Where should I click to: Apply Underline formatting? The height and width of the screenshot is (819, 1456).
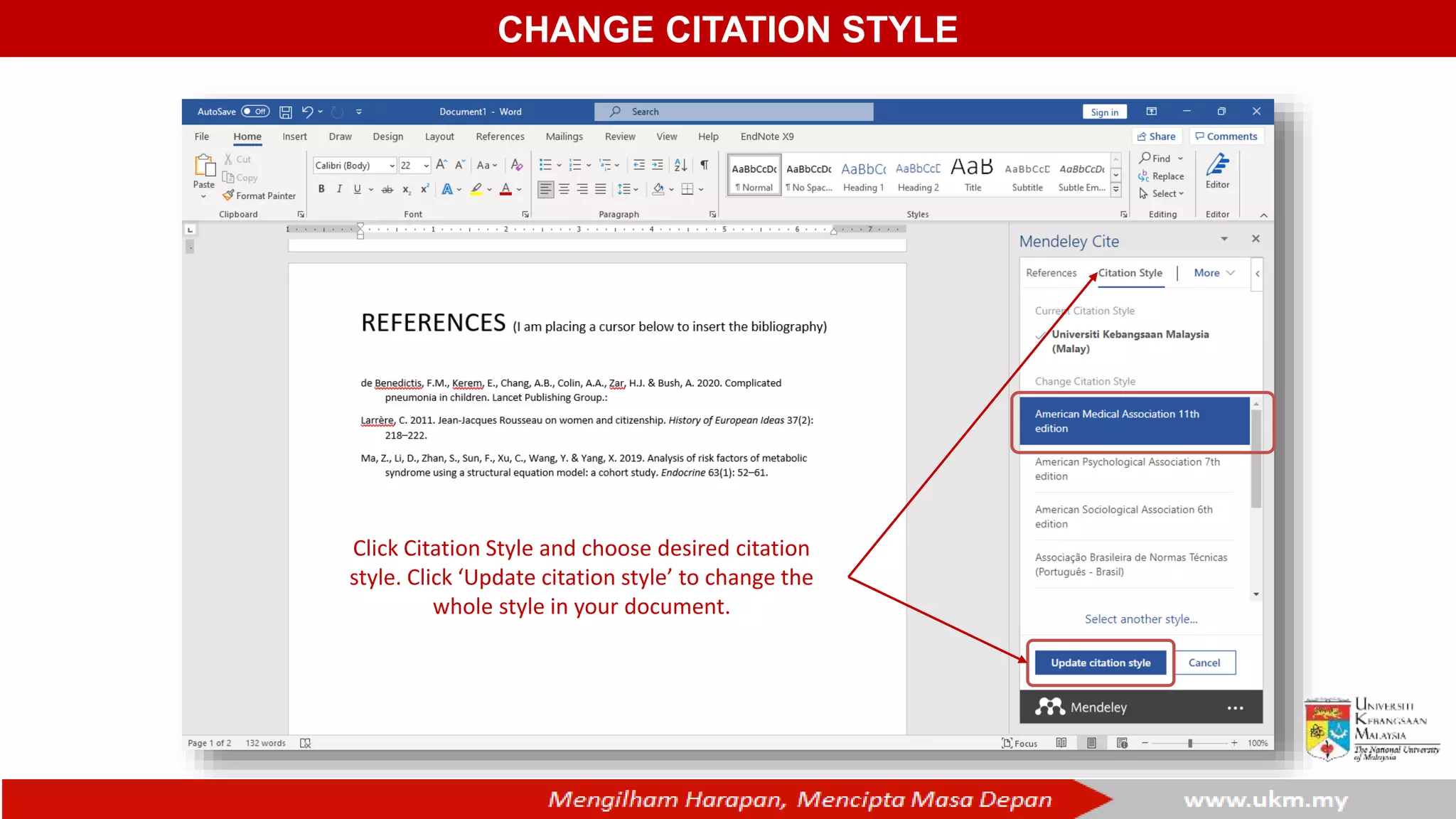coord(357,189)
